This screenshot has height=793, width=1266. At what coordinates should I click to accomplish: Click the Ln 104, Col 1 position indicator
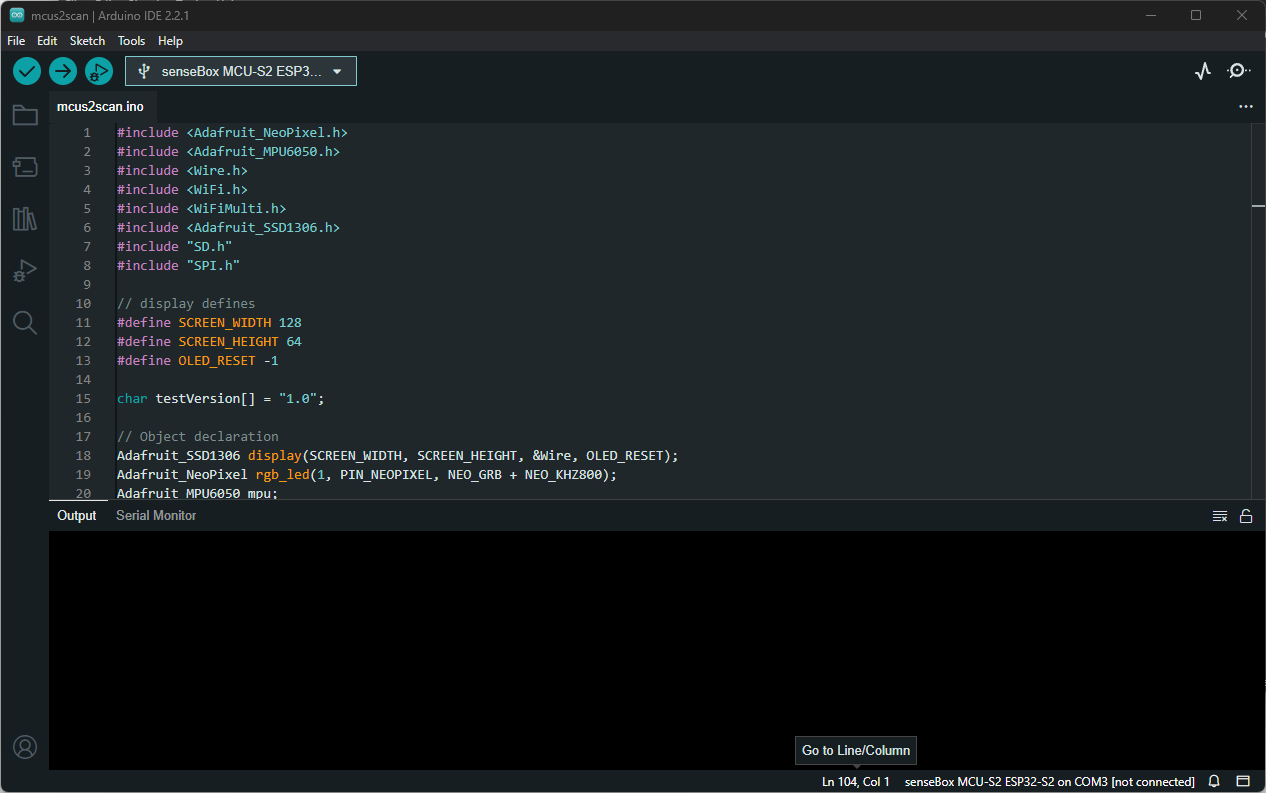855,781
